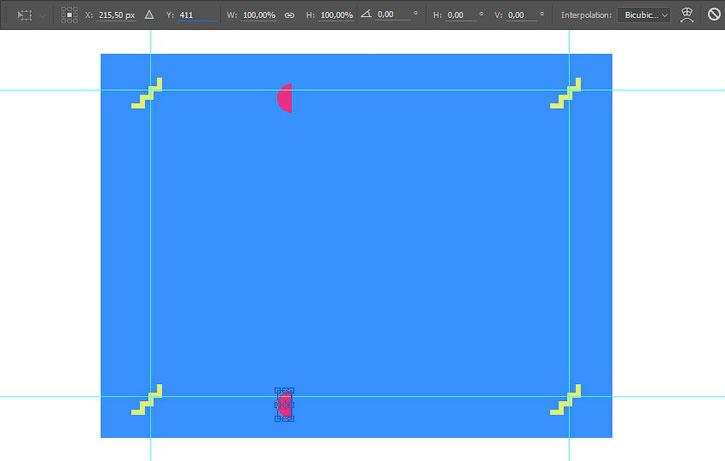Switch to warp mode icon
The height and width of the screenshot is (461, 725).
tap(687, 15)
